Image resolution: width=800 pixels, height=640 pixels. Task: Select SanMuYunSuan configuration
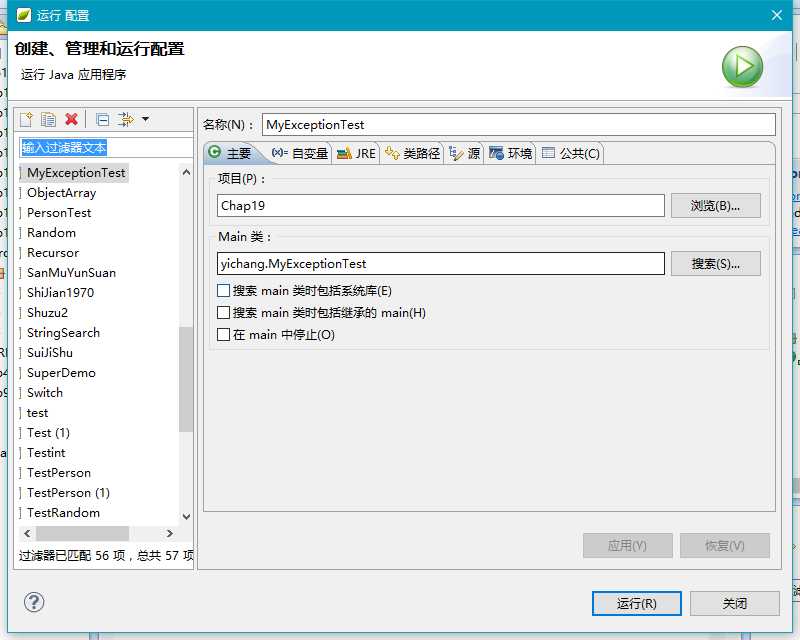point(71,273)
